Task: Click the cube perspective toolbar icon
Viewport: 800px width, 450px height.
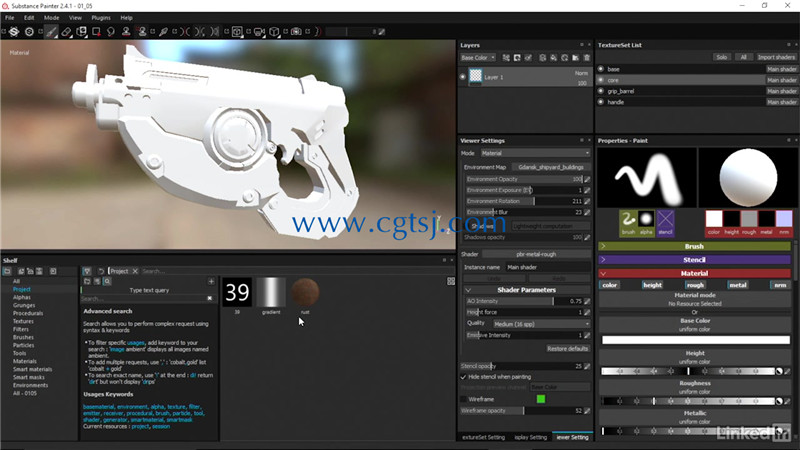Action: (274, 32)
